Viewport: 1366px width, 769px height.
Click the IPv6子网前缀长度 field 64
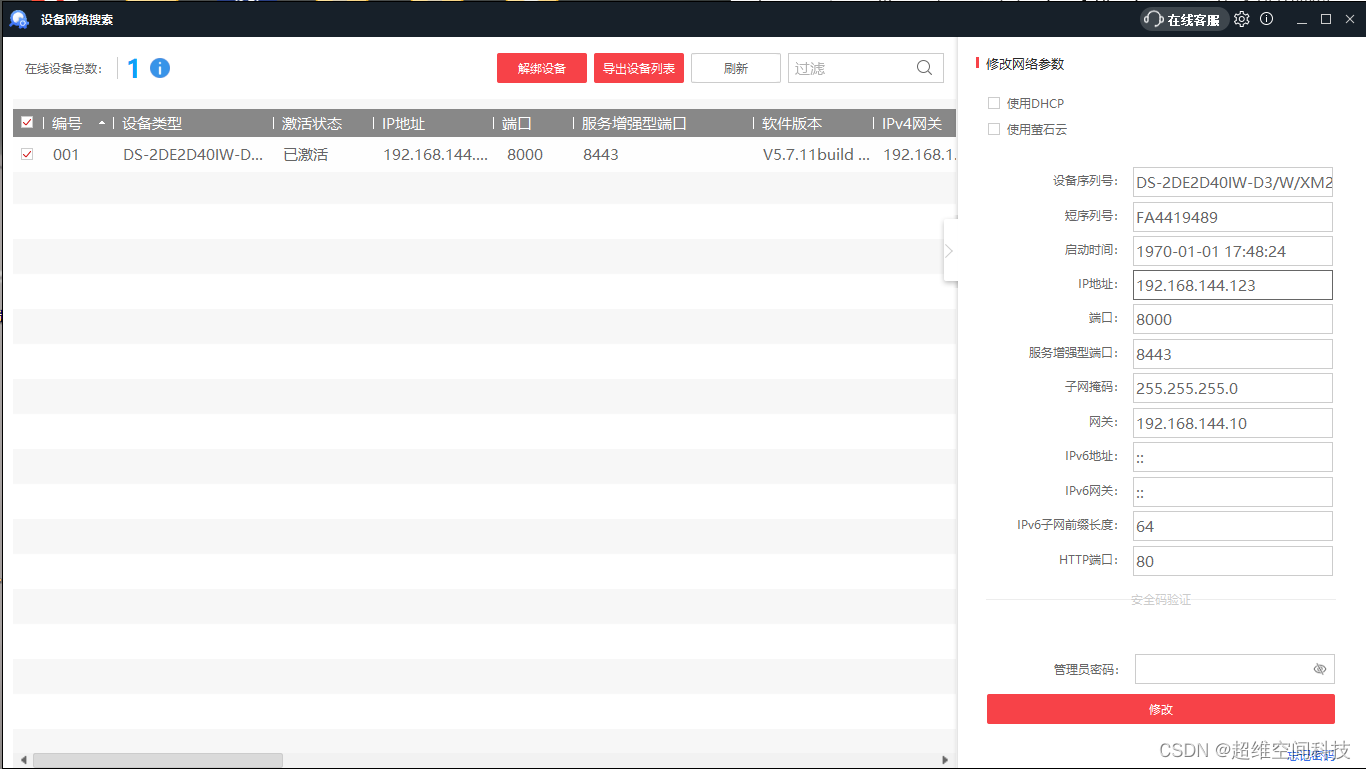tap(1233, 526)
